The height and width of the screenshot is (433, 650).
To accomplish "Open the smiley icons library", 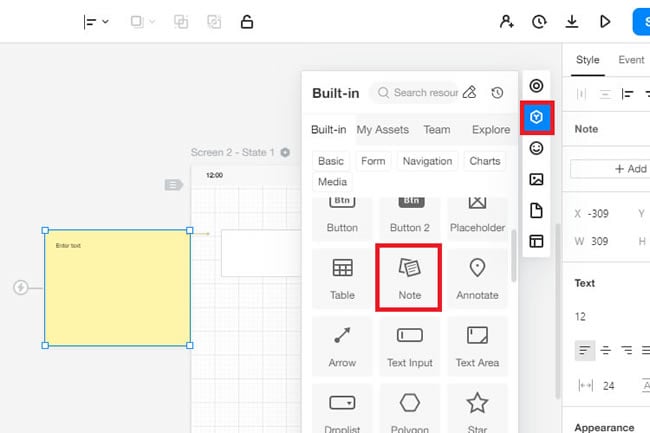I will [536, 148].
